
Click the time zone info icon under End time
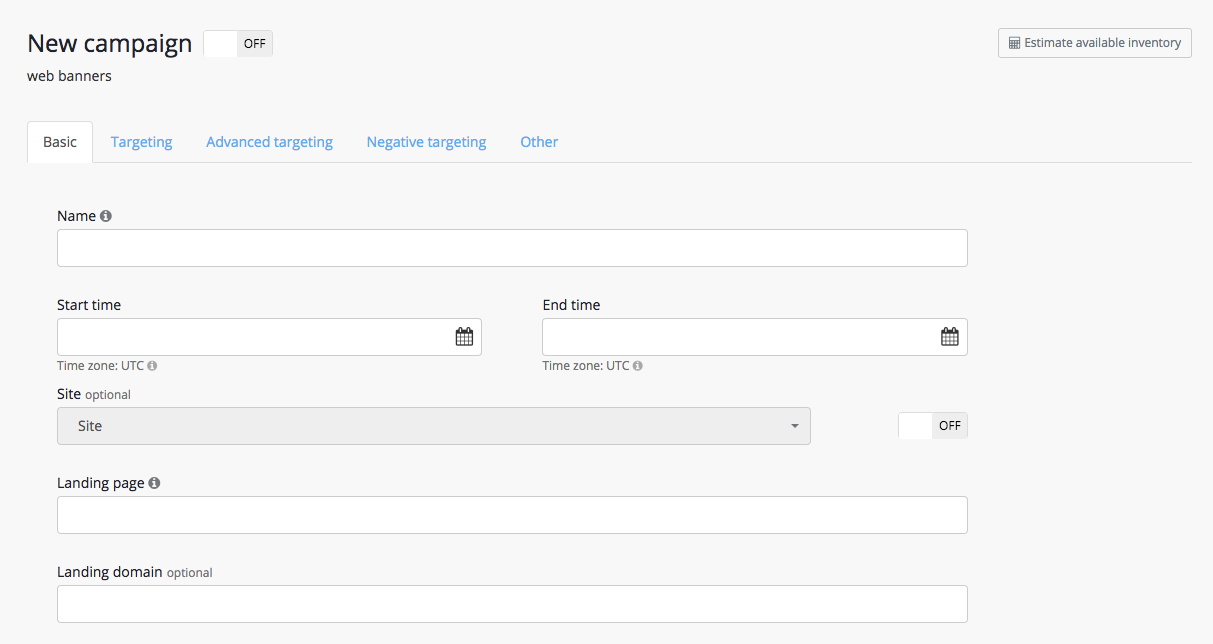point(637,366)
